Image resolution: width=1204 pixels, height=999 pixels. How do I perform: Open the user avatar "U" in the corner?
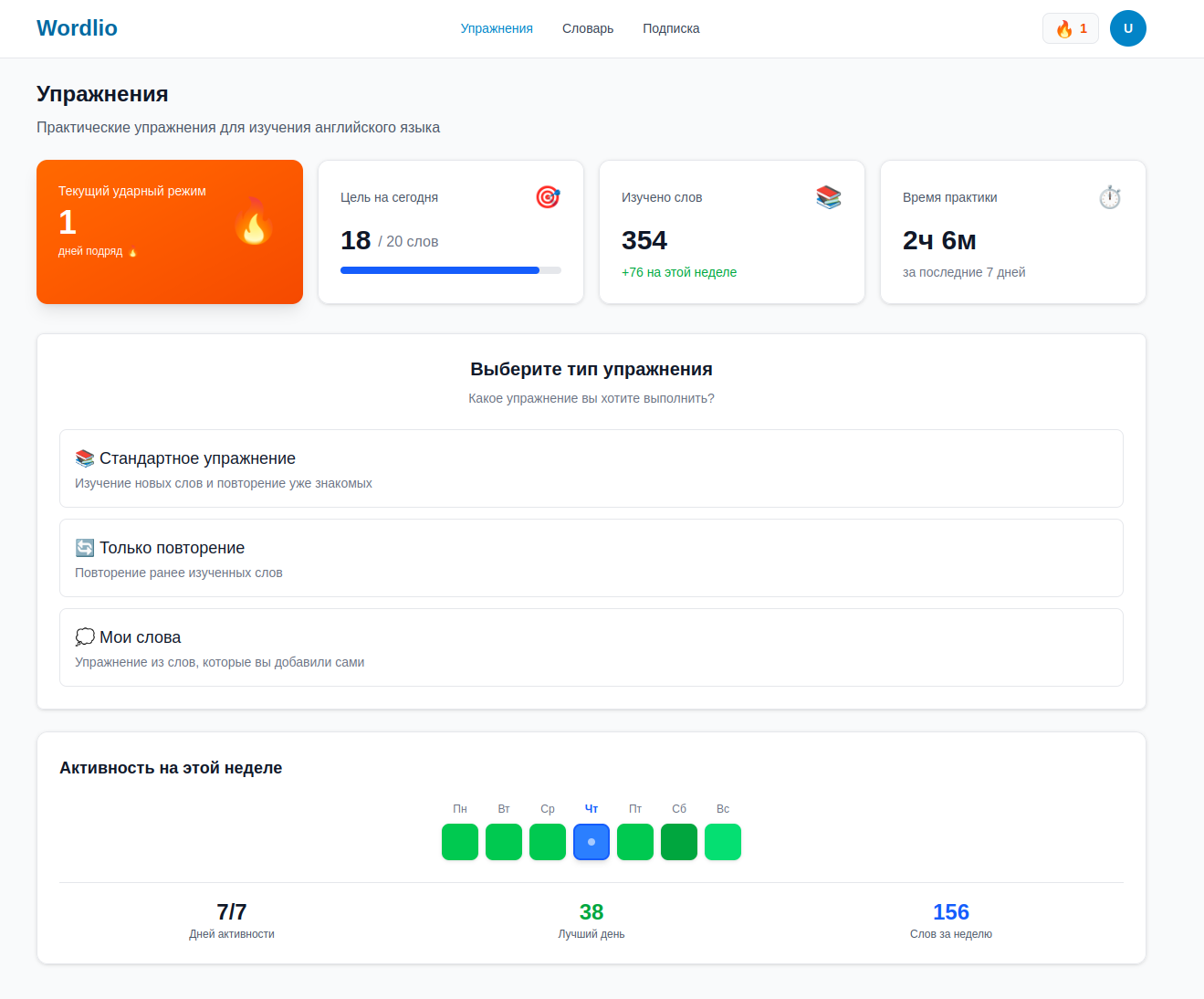click(x=1127, y=28)
